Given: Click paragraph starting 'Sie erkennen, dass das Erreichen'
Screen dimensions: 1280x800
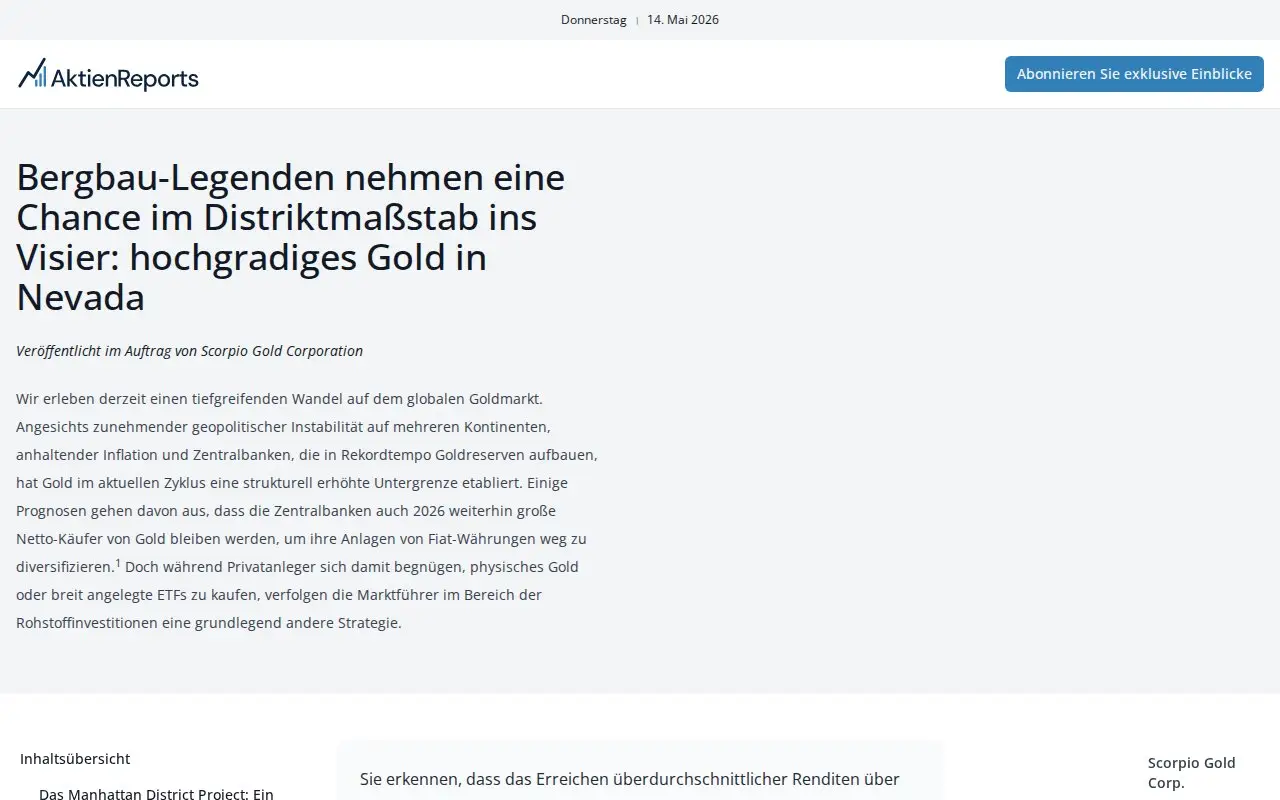Looking at the screenshot, I should click(630, 779).
